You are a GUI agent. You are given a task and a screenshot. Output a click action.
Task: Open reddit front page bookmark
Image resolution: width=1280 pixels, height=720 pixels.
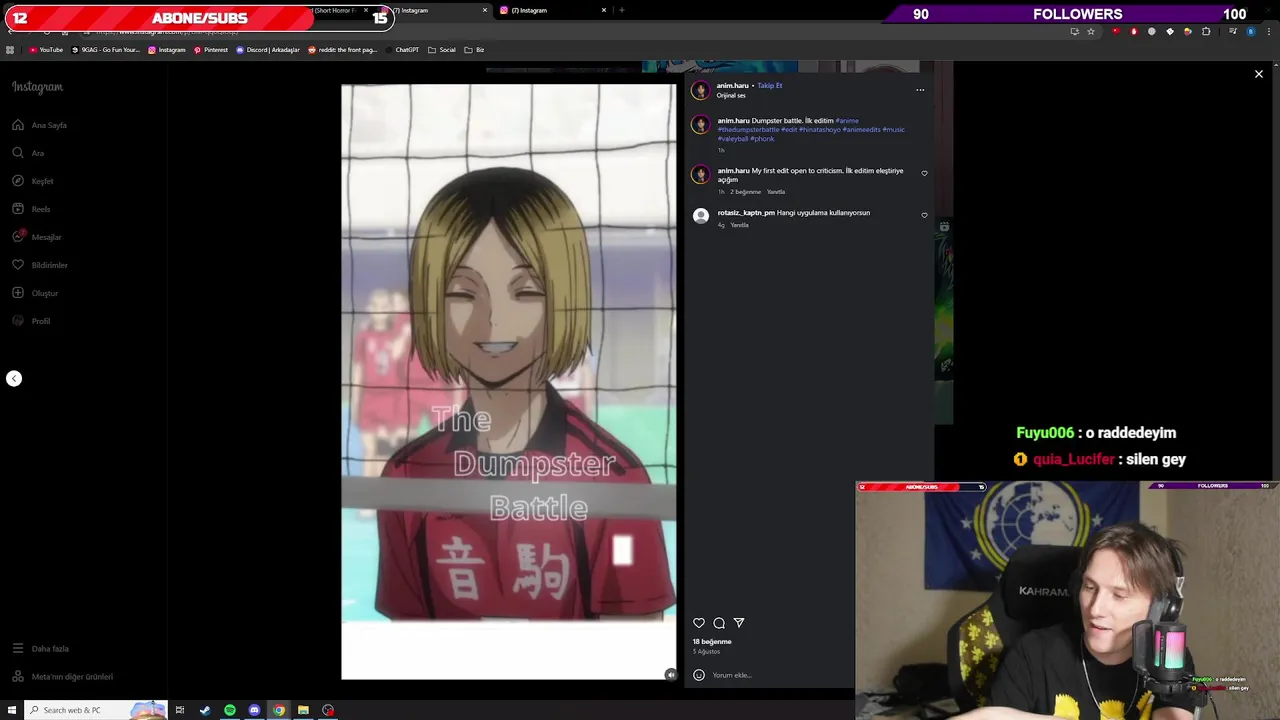point(343,50)
